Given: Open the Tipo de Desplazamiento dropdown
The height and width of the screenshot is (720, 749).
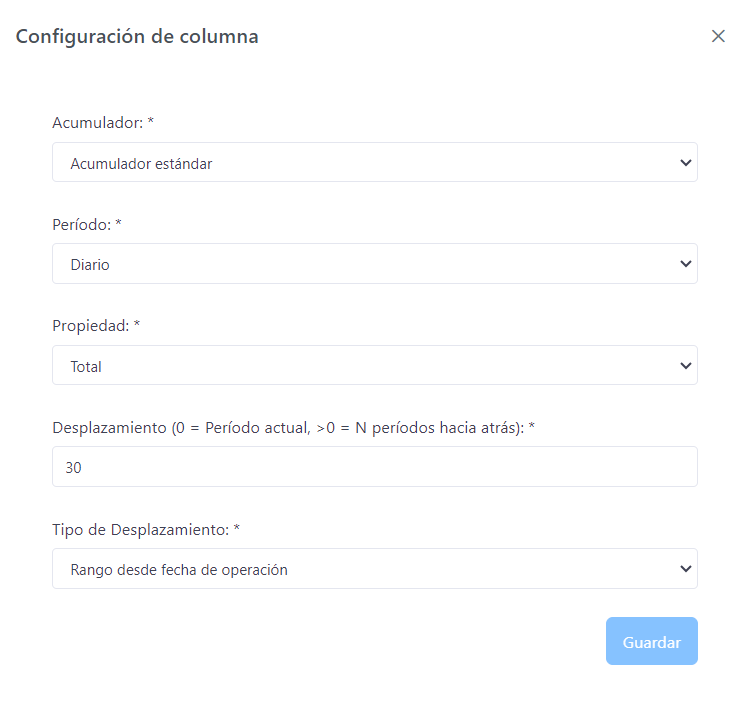Looking at the screenshot, I should pos(374,569).
